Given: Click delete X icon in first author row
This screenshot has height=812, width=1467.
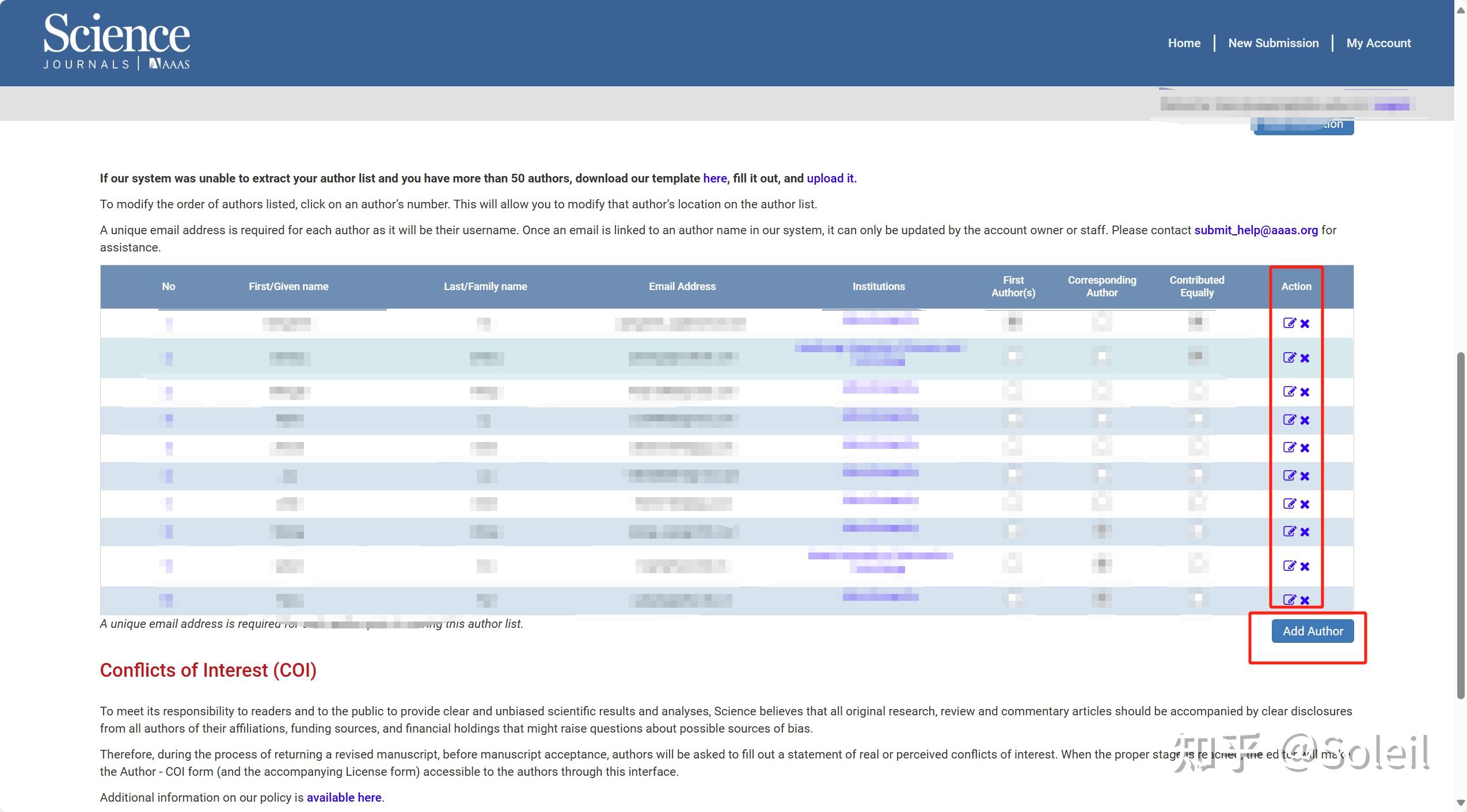Looking at the screenshot, I should 1305,324.
